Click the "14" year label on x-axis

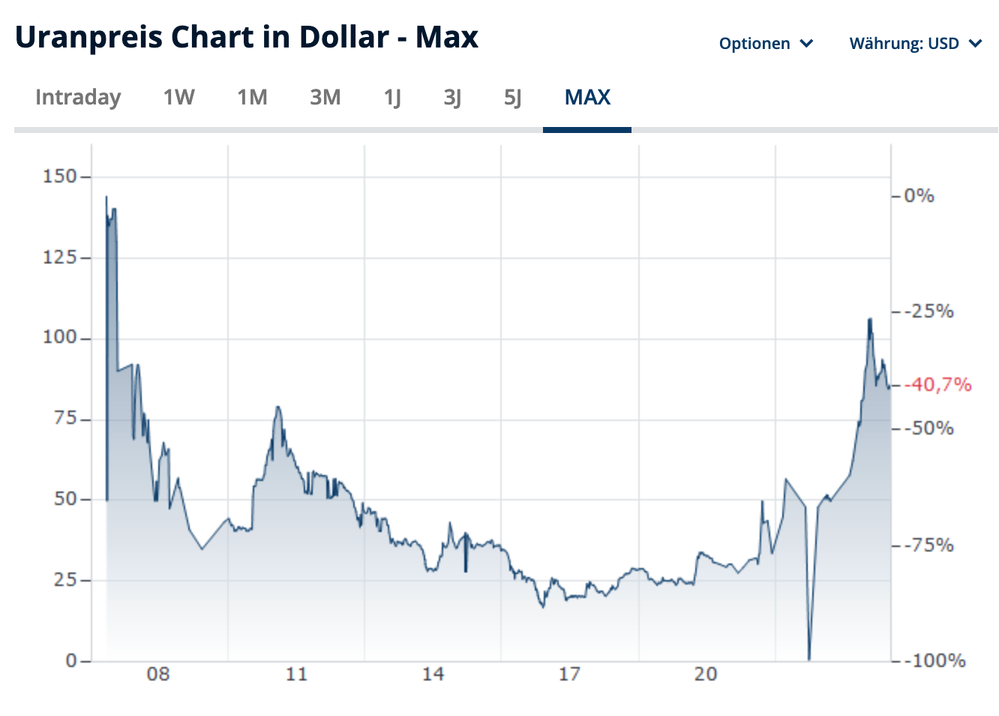(x=432, y=674)
